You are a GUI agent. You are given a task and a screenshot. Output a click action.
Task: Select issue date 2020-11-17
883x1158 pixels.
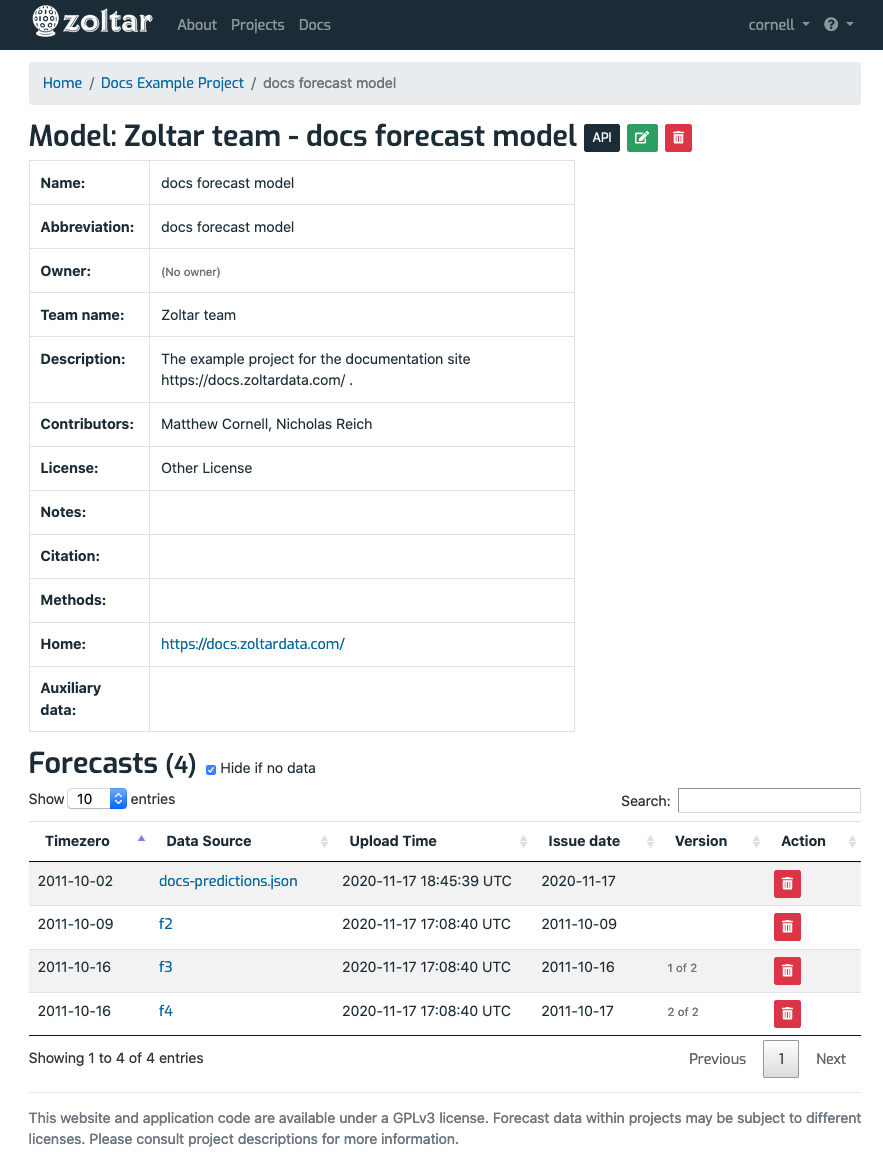(578, 881)
